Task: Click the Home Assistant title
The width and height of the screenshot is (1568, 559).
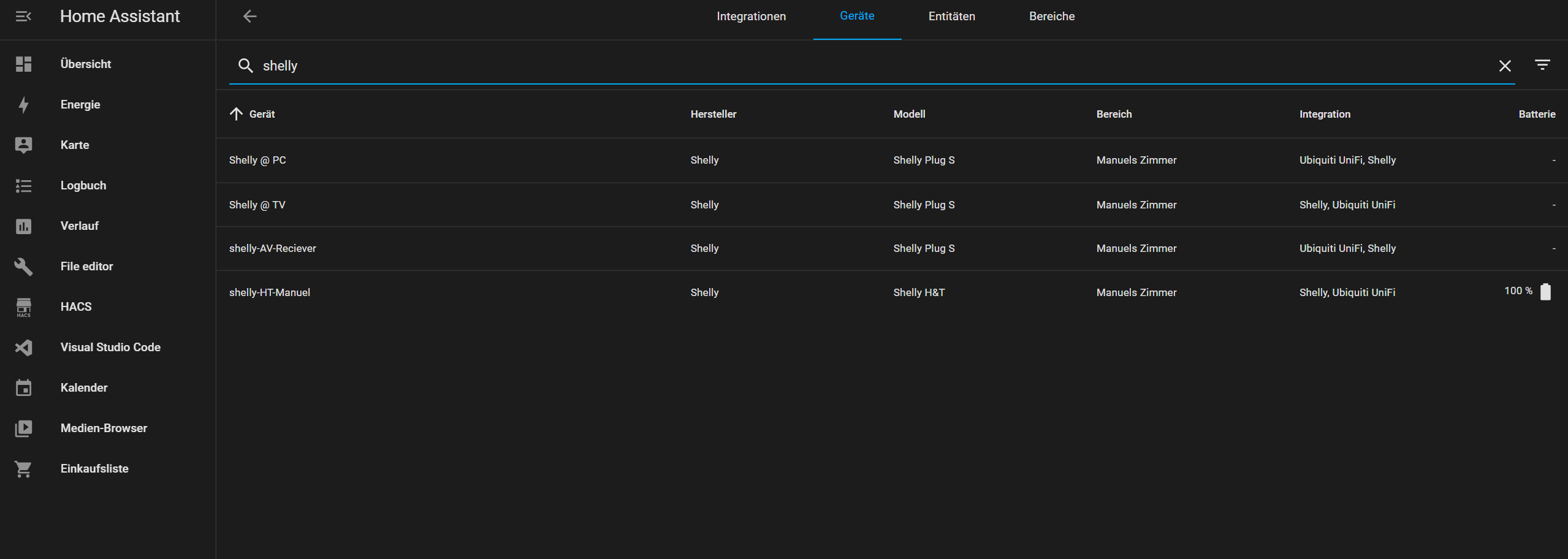Action: pyautogui.click(x=120, y=17)
